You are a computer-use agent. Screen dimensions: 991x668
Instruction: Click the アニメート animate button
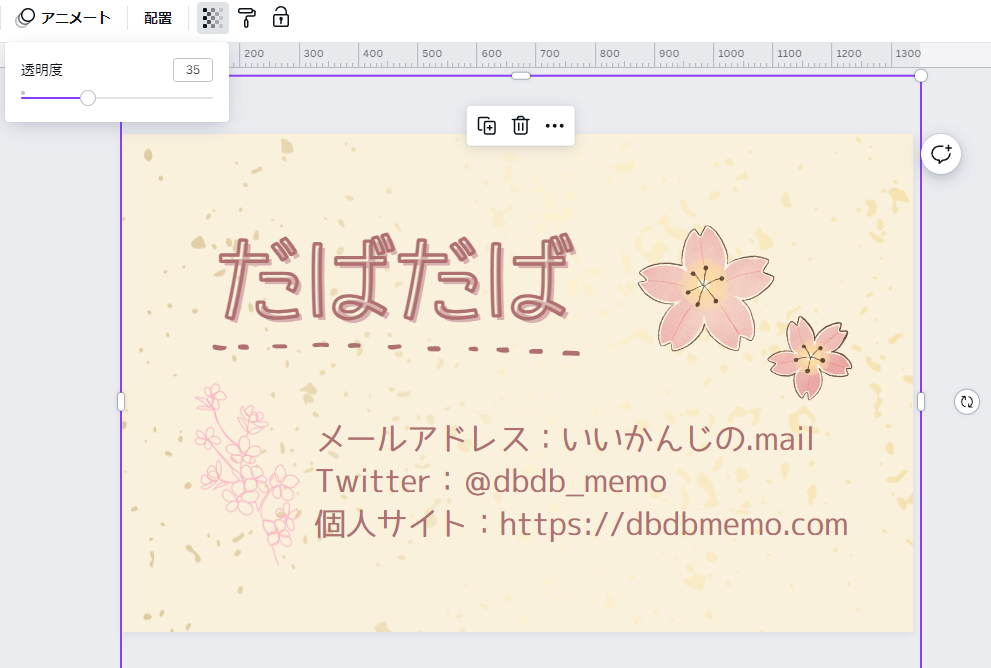pyautogui.click(x=64, y=18)
